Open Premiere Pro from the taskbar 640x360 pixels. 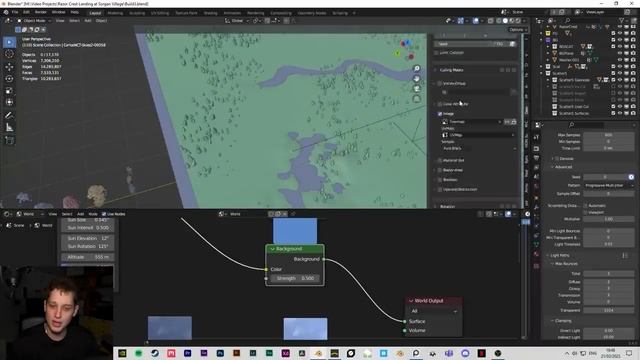[x=187, y=353]
